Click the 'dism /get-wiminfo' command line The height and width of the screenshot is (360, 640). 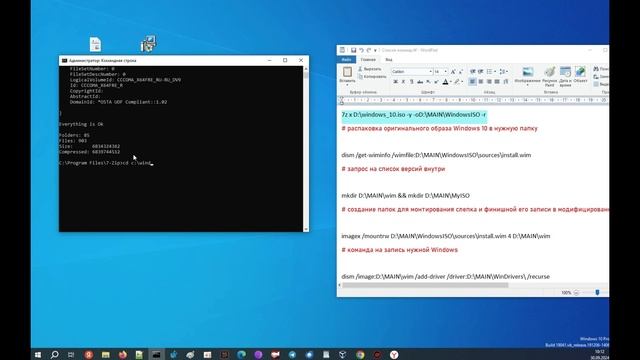click(436, 155)
